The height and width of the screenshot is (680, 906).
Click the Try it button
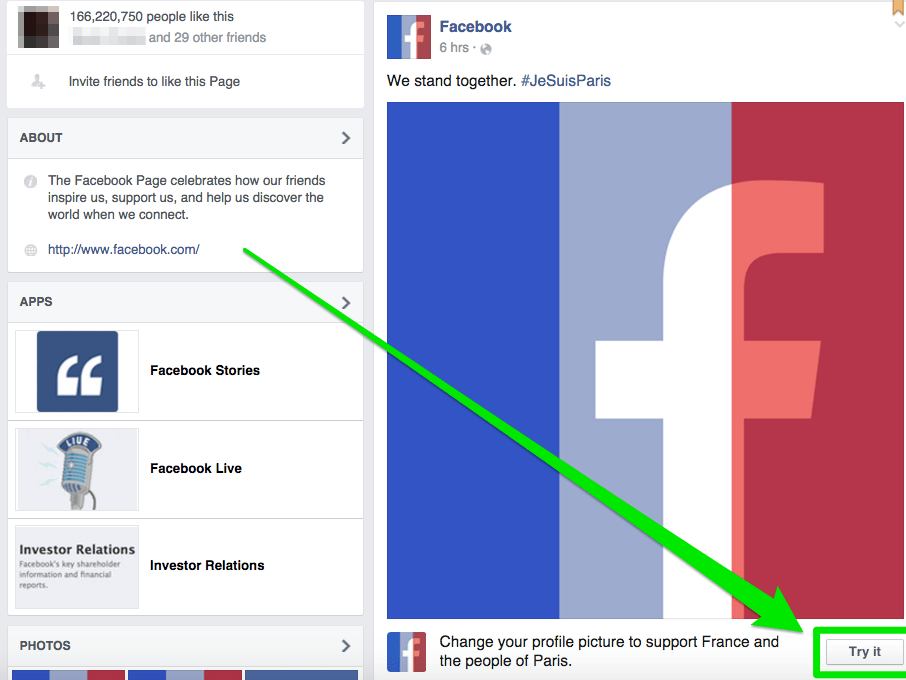tap(864, 652)
